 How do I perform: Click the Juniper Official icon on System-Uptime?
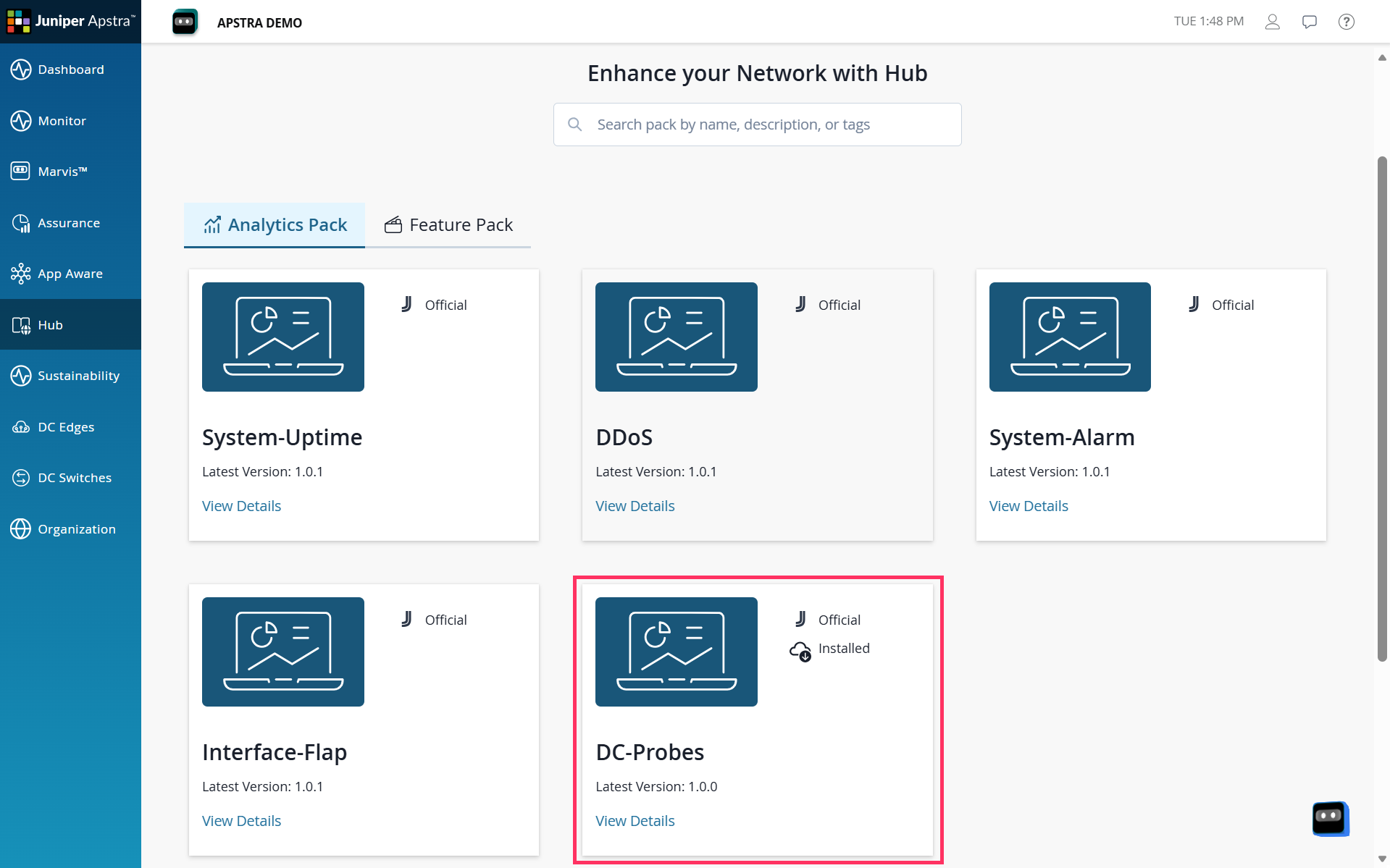pos(407,305)
